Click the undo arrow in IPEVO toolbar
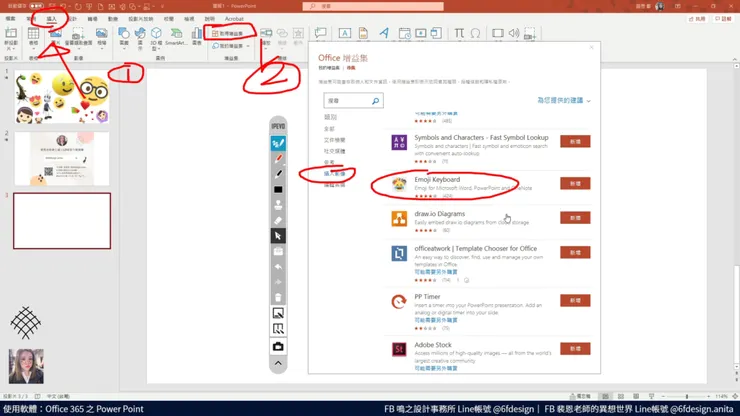This screenshot has height=416, width=740. (x=278, y=267)
